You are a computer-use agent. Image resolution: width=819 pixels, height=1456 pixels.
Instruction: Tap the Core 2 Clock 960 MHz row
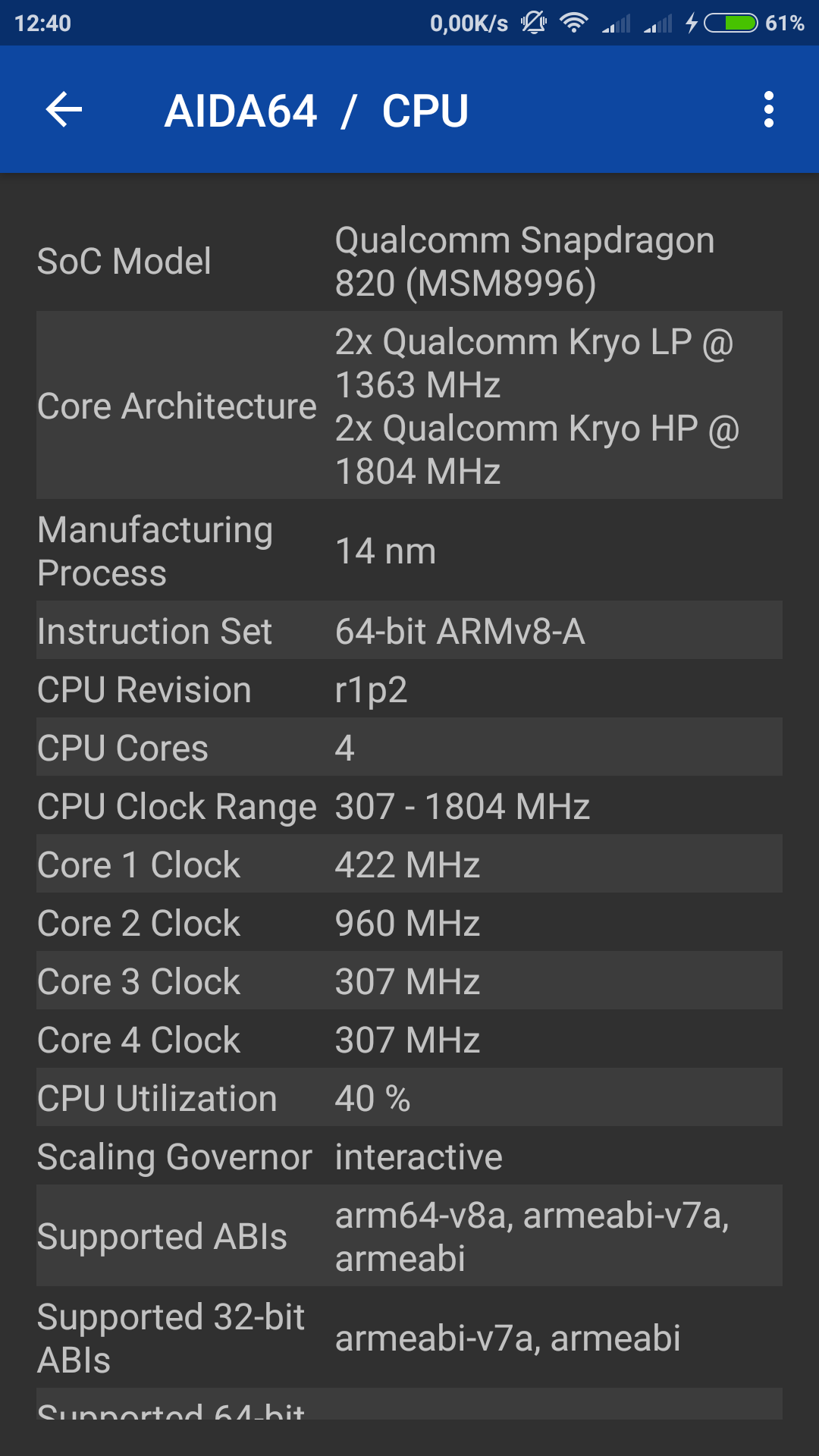click(x=409, y=923)
